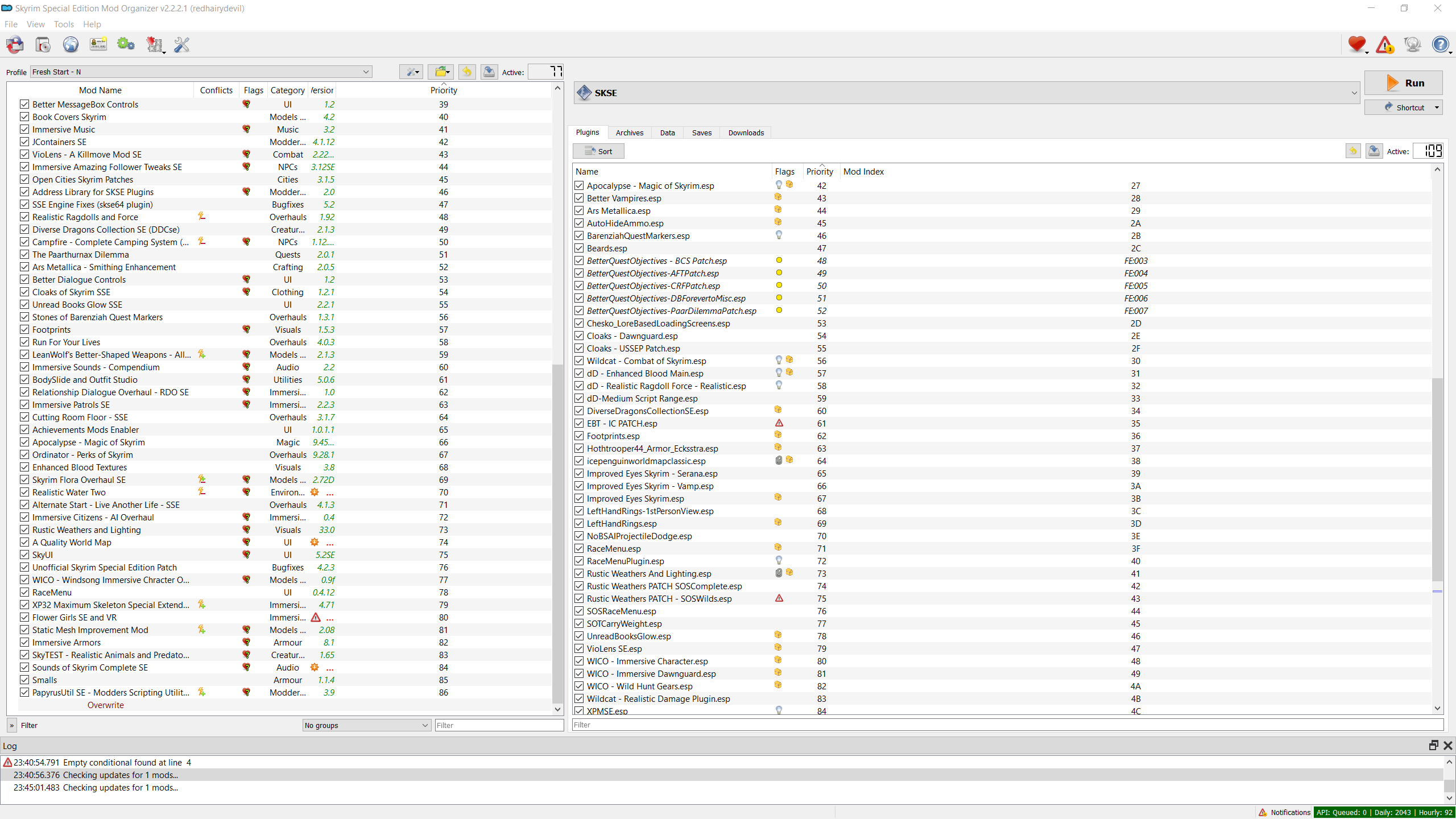Open the Executables green gears icon
The image size is (1456, 819).
126,44
